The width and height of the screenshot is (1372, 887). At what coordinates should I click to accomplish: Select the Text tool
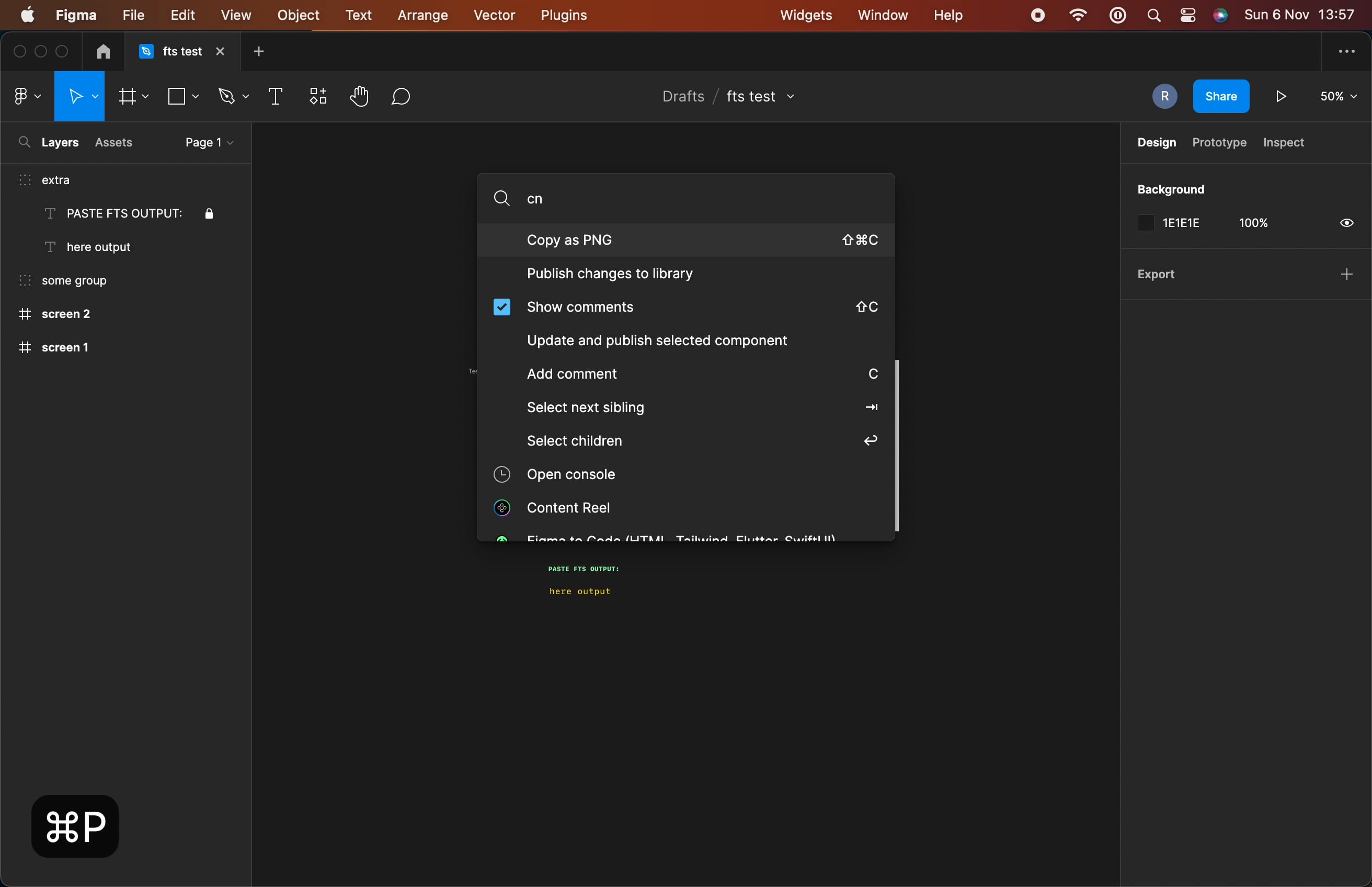point(274,96)
